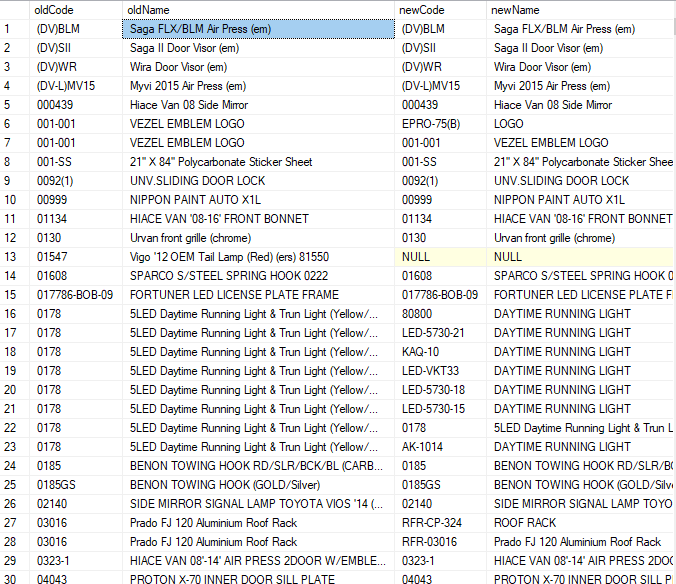Viewport: 676px width, 584px height.
Task: Click oldName BENON TOWING HOOK (GOLD/Silver)
Action: coord(258,485)
